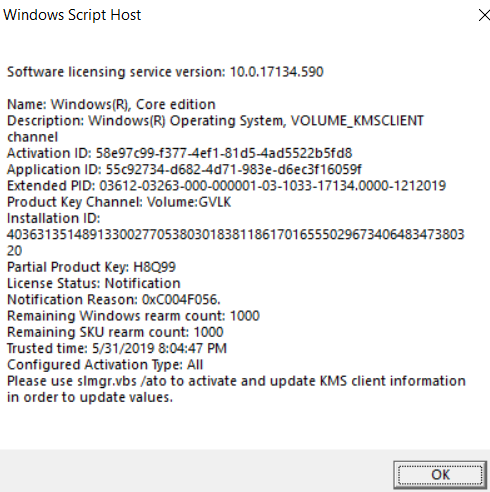Click 'Remaining SKU rearm count: 1000' line
The height and width of the screenshot is (492, 490).
tap(115, 332)
